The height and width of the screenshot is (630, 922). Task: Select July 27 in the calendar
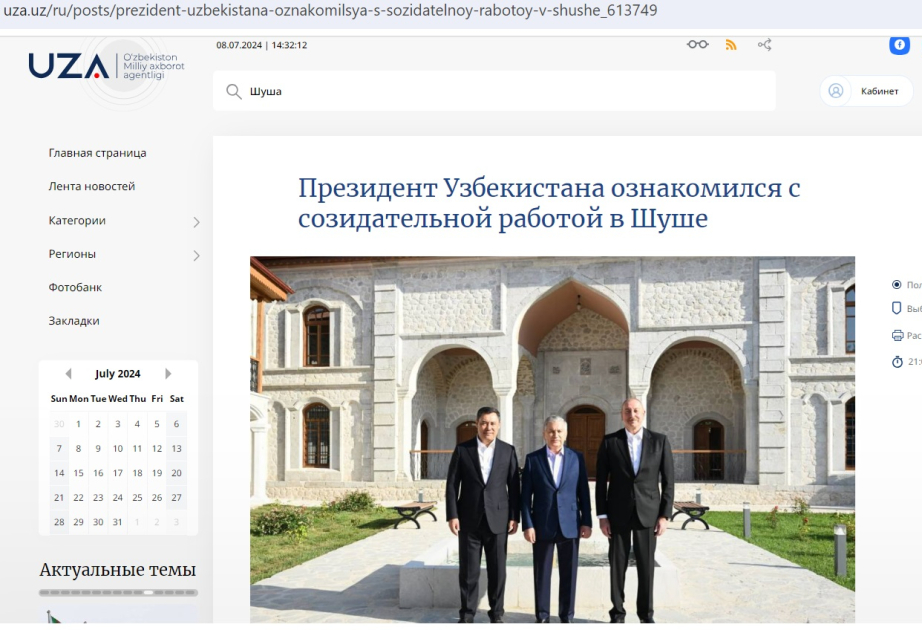tap(176, 498)
